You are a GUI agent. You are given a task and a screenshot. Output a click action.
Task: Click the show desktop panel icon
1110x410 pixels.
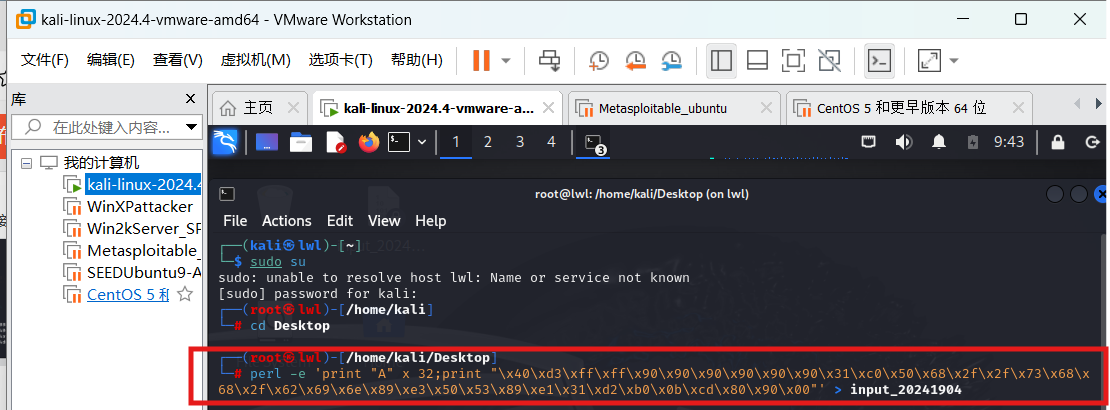pos(267,142)
